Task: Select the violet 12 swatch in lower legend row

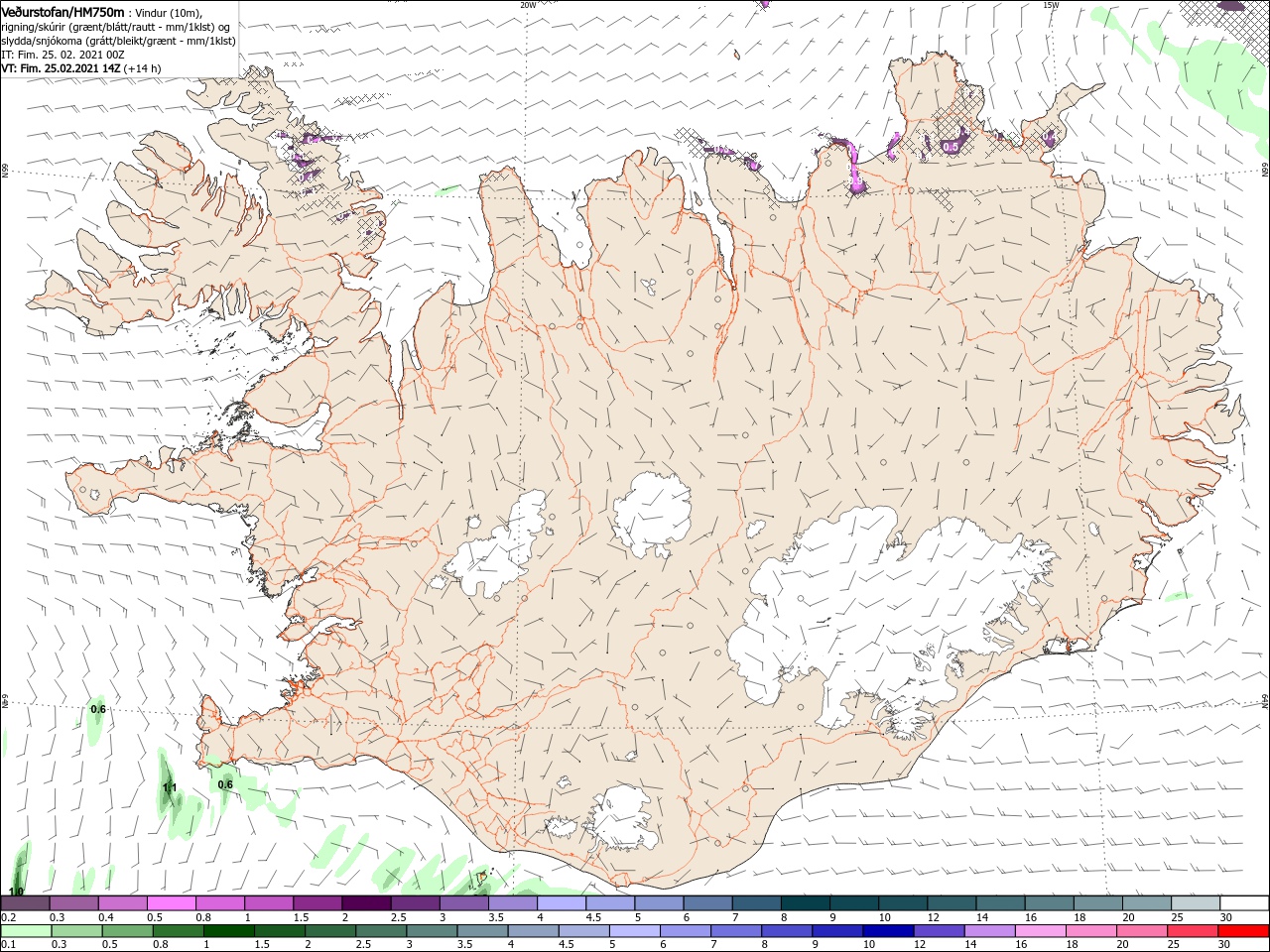Action: click(939, 931)
